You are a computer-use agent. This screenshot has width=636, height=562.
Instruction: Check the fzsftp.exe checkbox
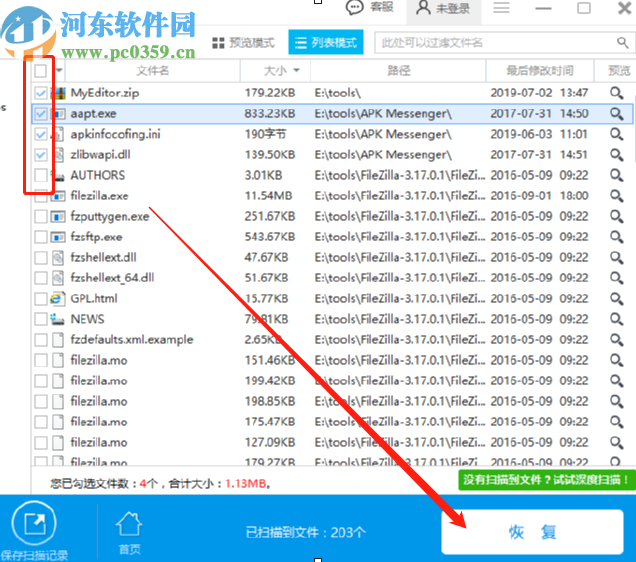pos(41,237)
